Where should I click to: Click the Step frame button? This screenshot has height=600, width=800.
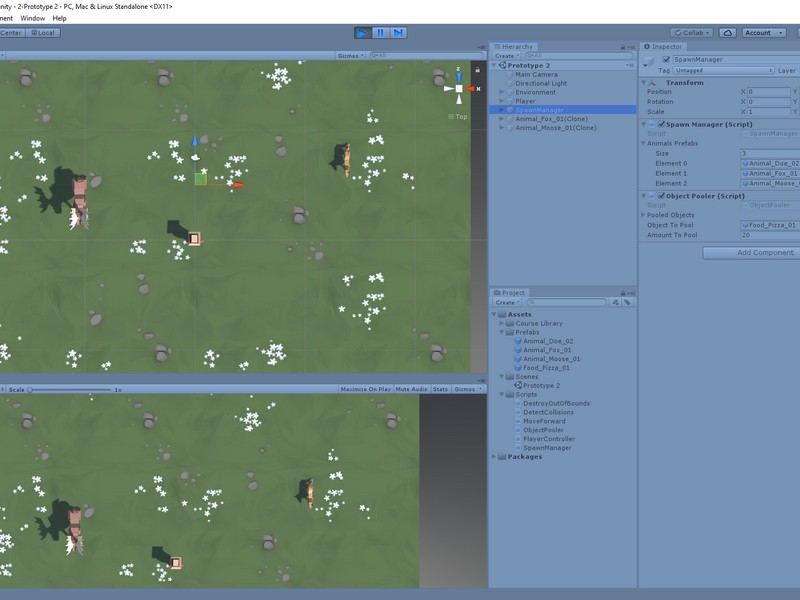[x=399, y=33]
